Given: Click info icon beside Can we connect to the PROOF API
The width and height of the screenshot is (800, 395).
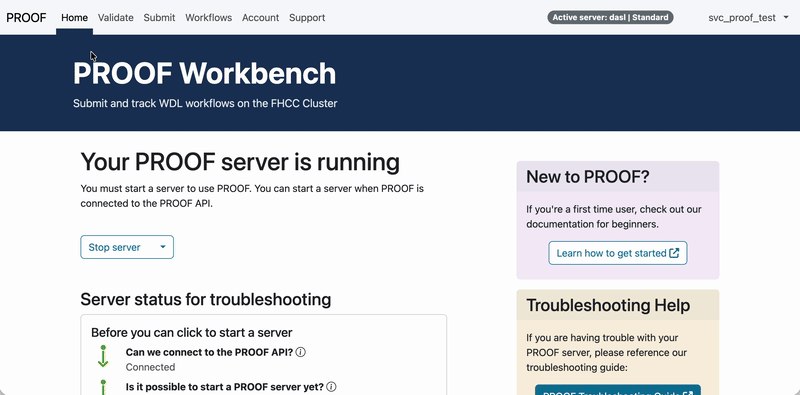Looking at the screenshot, I should click(x=301, y=352).
